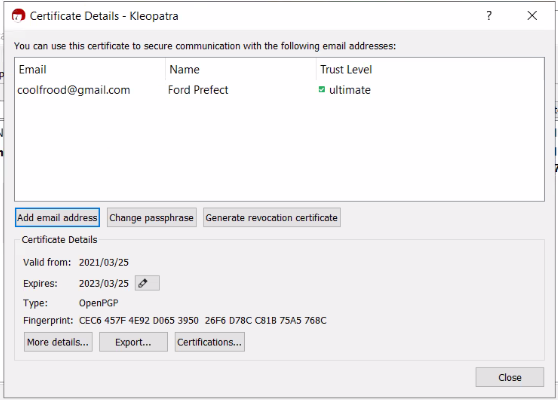
Task: View Certifications for this key
Action: [x=210, y=342]
